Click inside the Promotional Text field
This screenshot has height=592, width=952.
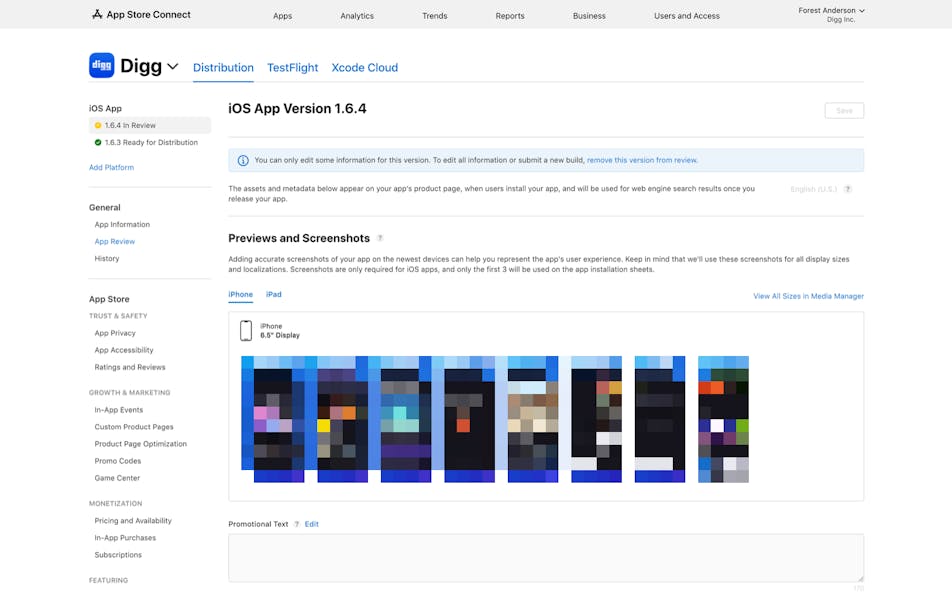click(x=545, y=557)
